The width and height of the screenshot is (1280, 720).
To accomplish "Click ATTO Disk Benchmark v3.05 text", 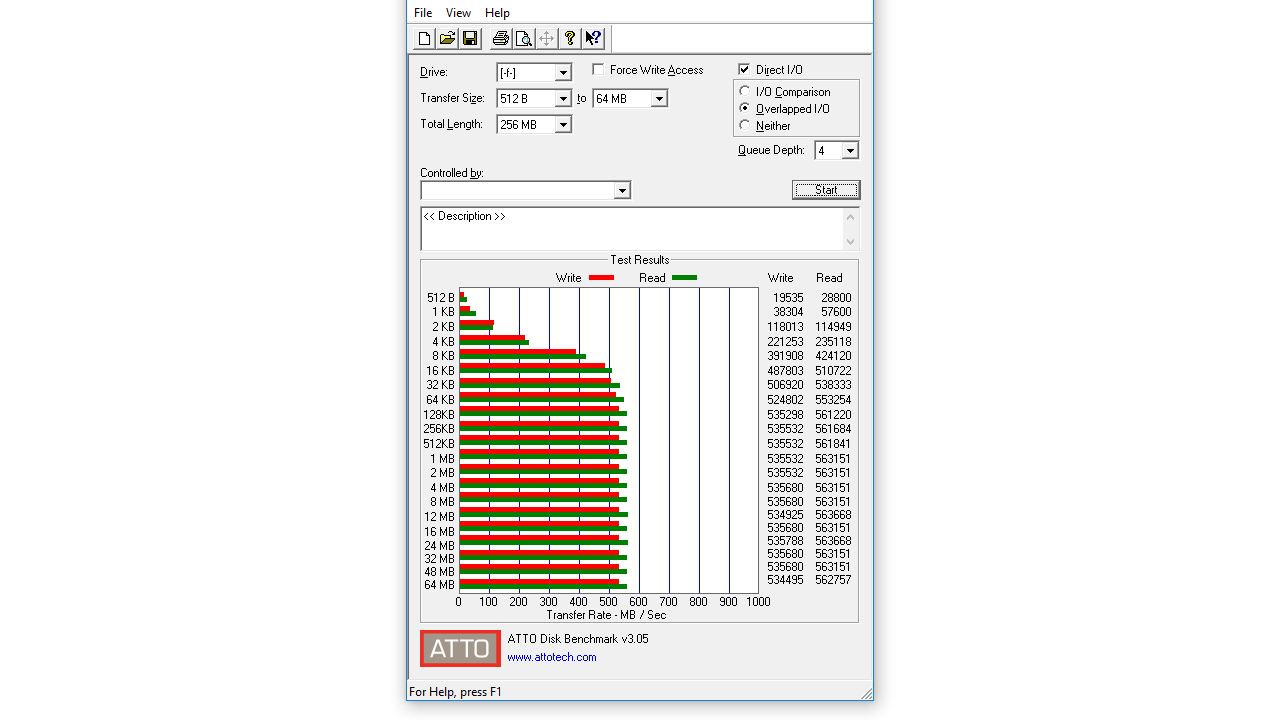I will click(x=578, y=639).
